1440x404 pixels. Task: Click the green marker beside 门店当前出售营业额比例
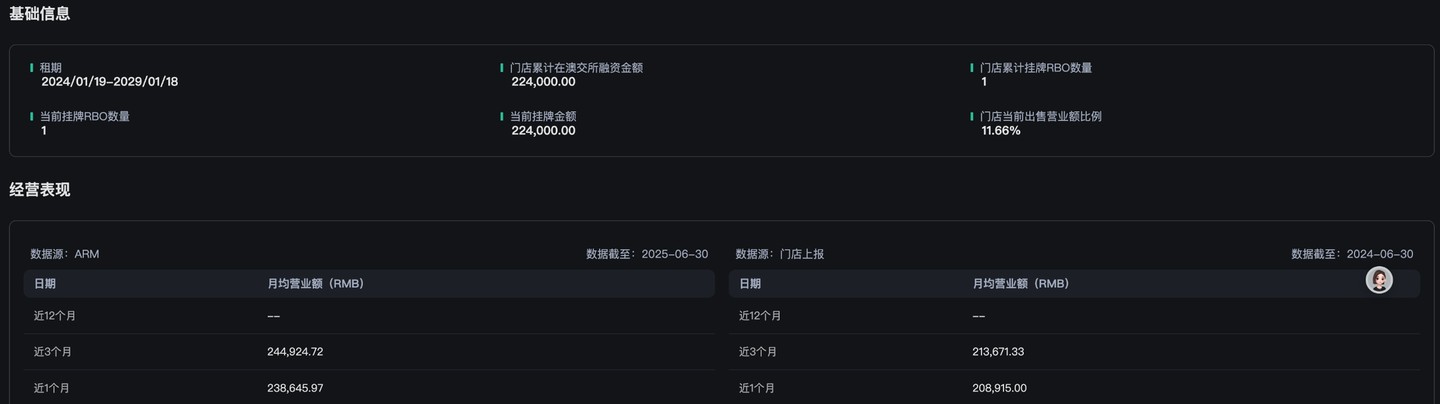(x=972, y=116)
